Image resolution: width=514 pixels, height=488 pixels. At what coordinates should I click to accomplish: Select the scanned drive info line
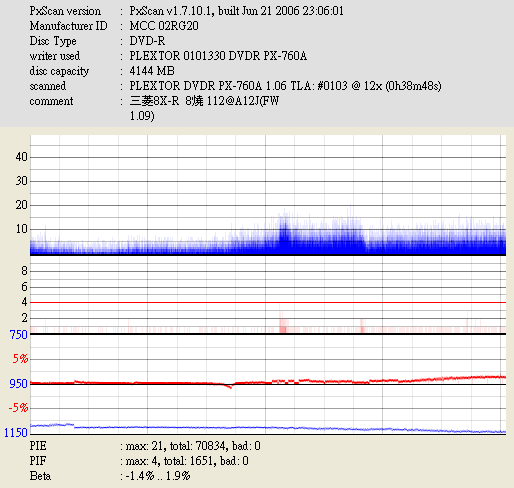coord(285,86)
